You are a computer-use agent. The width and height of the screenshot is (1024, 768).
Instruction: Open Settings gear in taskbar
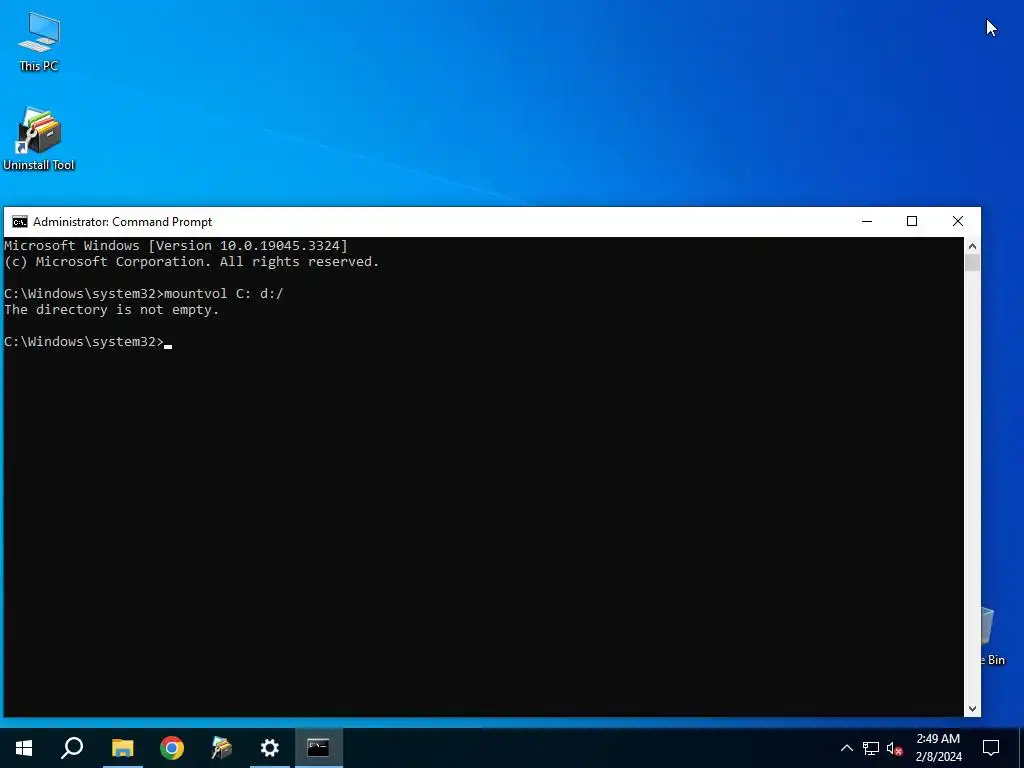point(270,748)
